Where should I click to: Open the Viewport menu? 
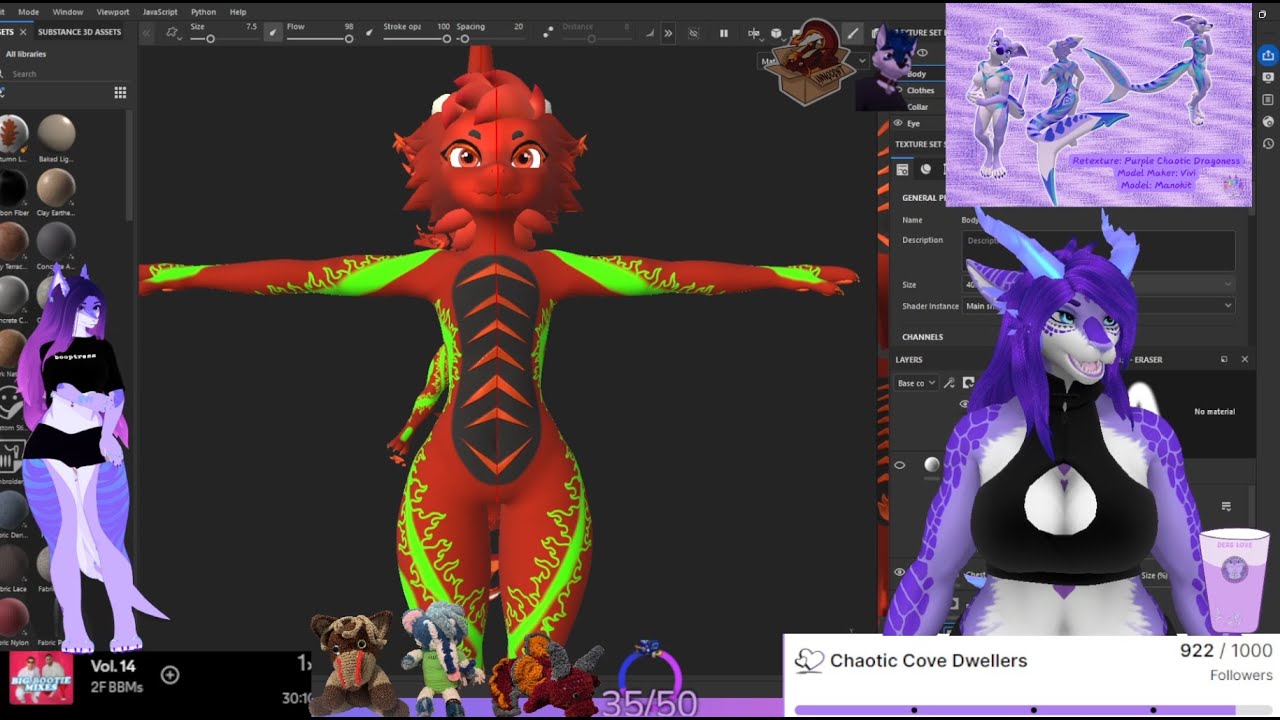click(113, 12)
